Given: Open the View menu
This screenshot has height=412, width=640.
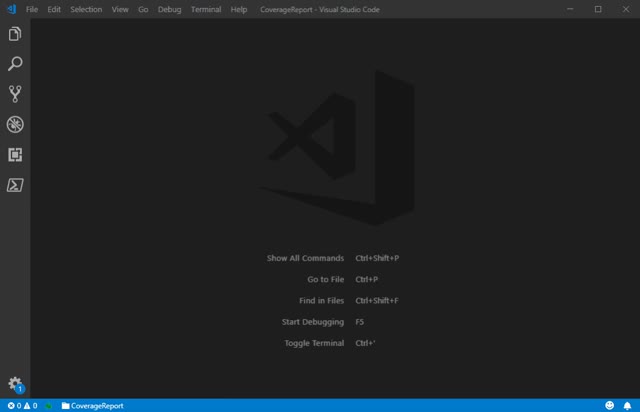Looking at the screenshot, I should tap(120, 9).
